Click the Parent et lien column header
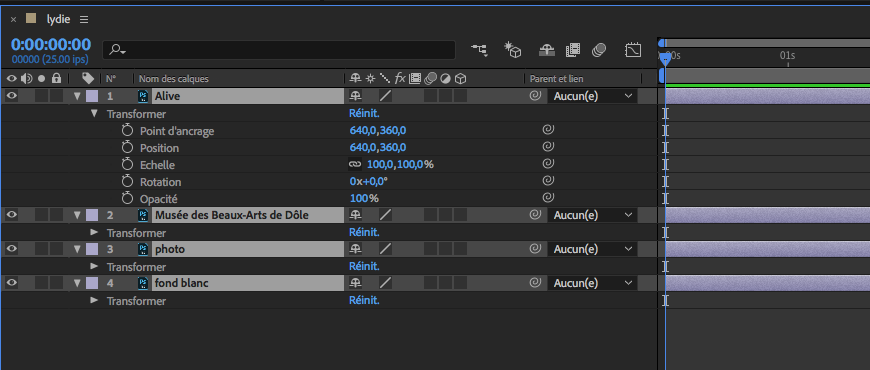The image size is (870, 370). click(x=557, y=79)
